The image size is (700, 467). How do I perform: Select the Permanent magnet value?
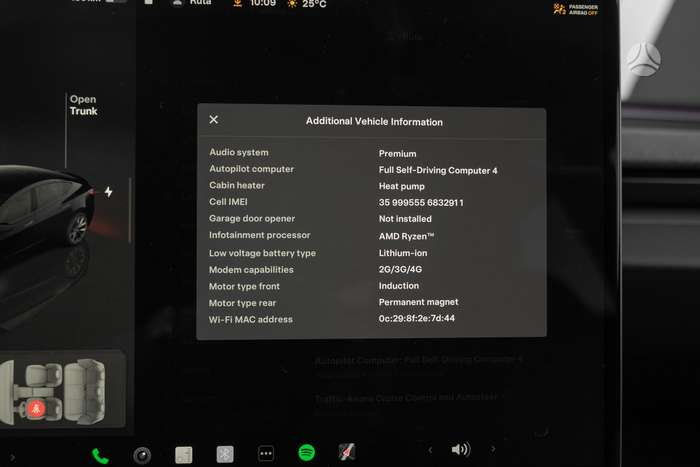[x=418, y=302]
